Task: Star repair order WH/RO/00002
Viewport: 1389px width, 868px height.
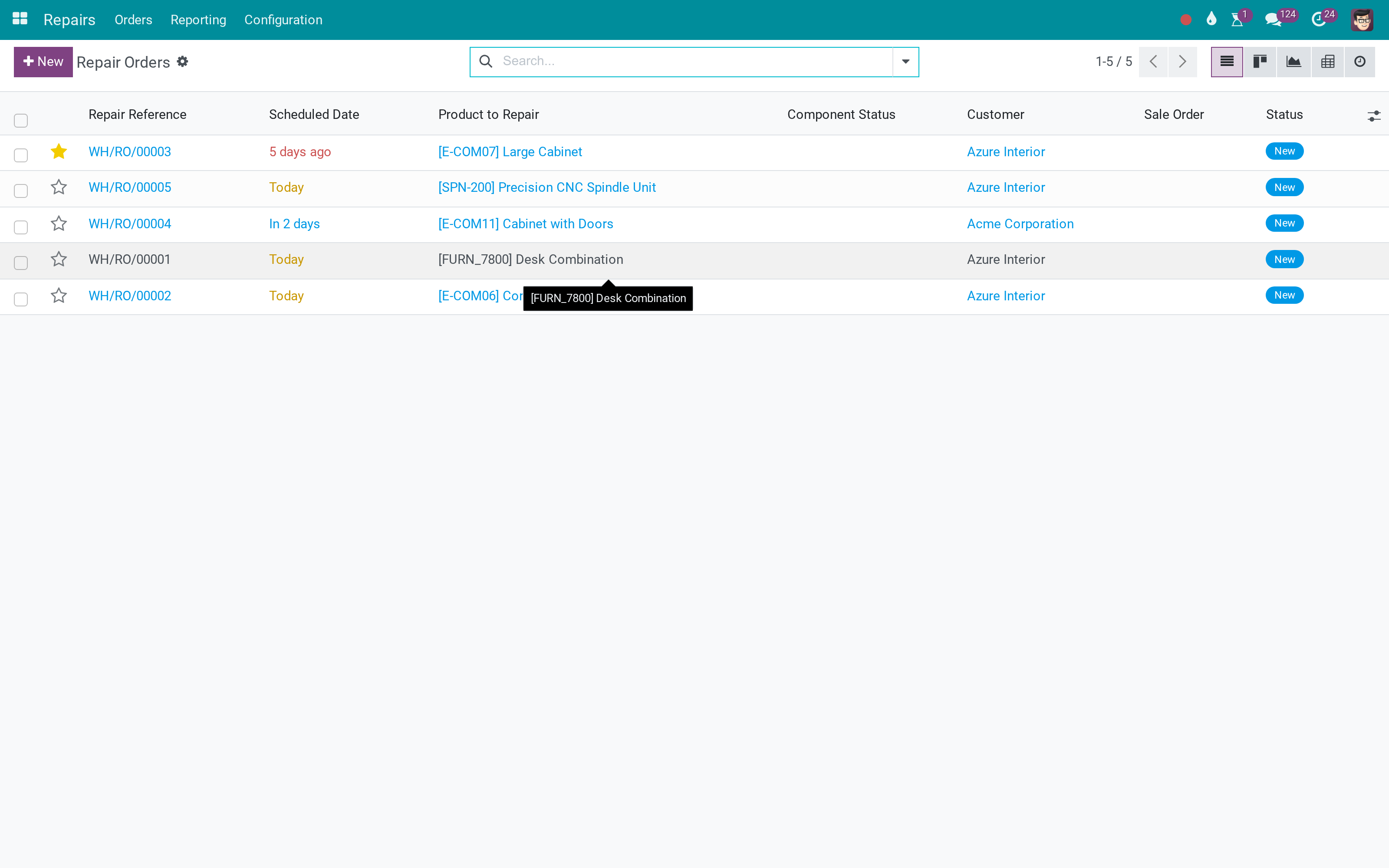Action: (x=59, y=296)
